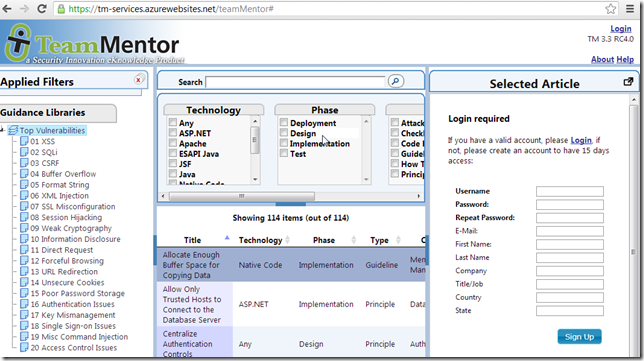The image size is (644, 361).
Task: Open the Help link
Action: pyautogui.click(x=625, y=60)
